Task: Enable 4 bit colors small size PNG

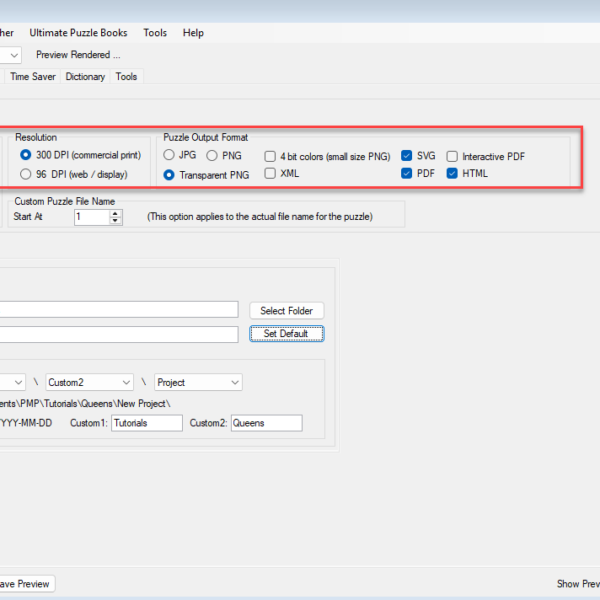Action: pyautogui.click(x=271, y=156)
